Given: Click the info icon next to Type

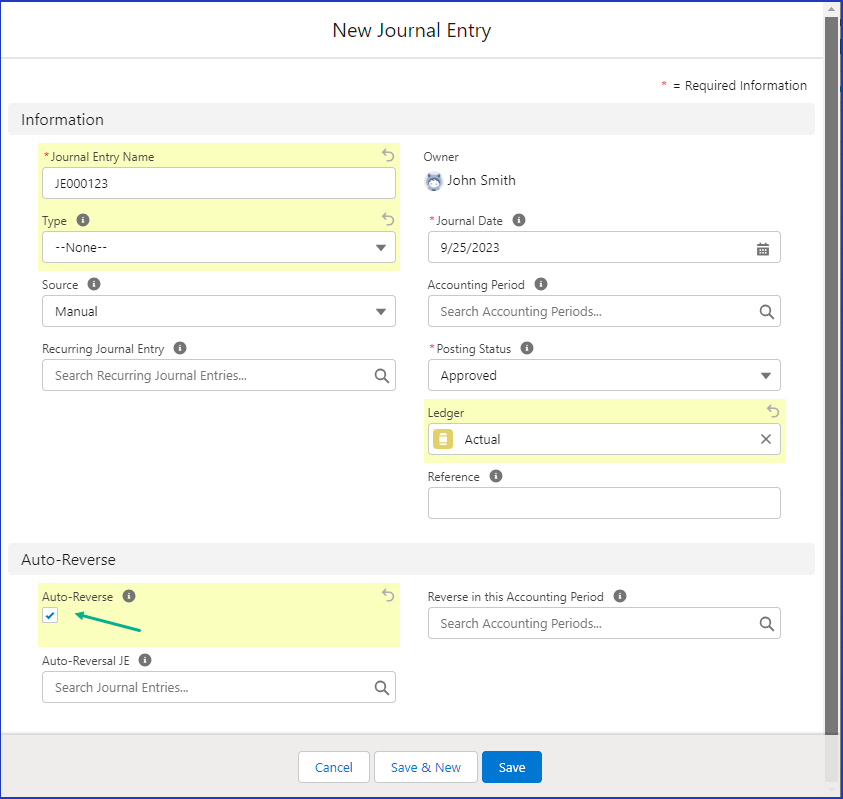Looking at the screenshot, I should click(x=83, y=220).
